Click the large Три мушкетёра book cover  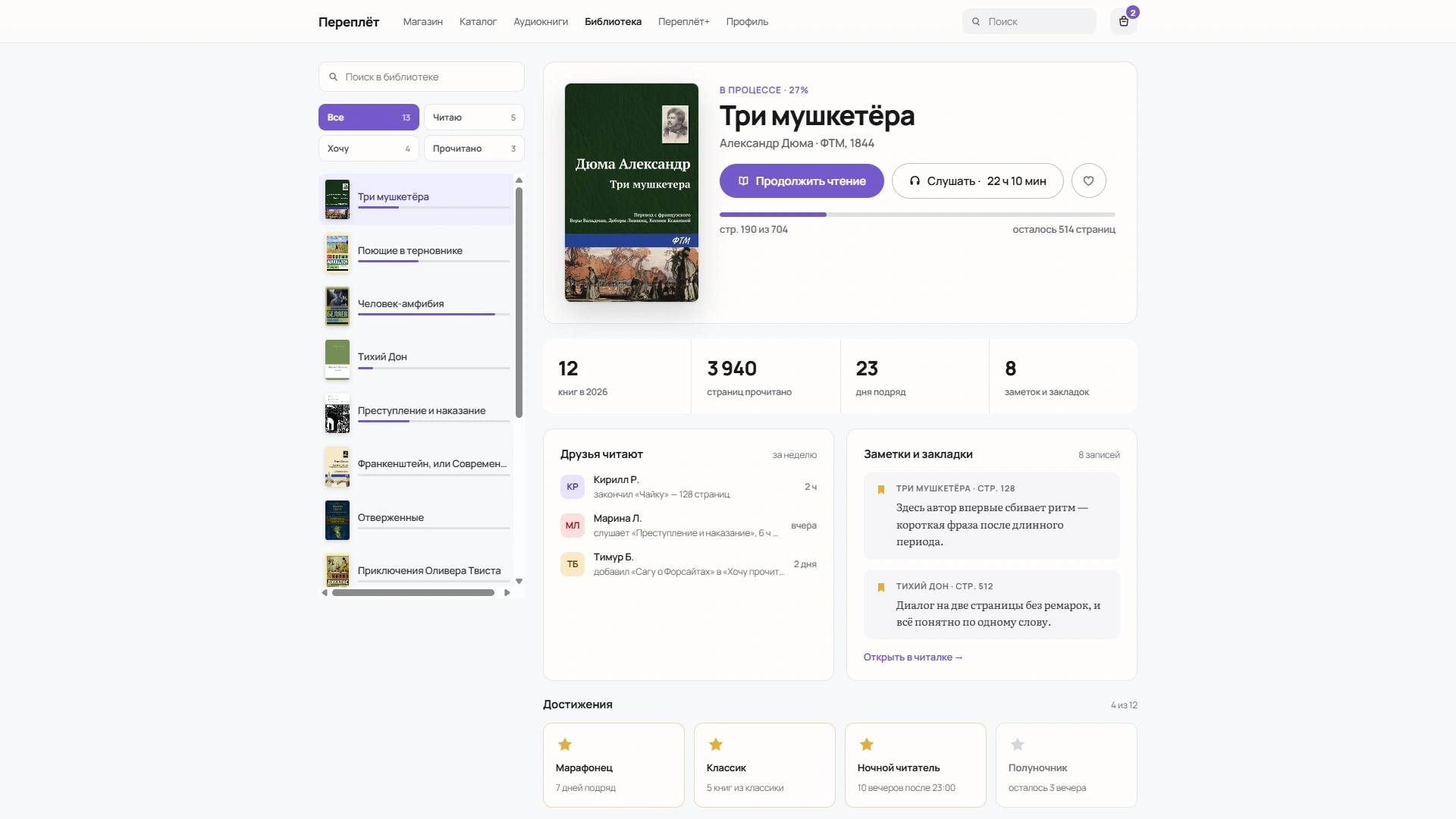tap(632, 193)
